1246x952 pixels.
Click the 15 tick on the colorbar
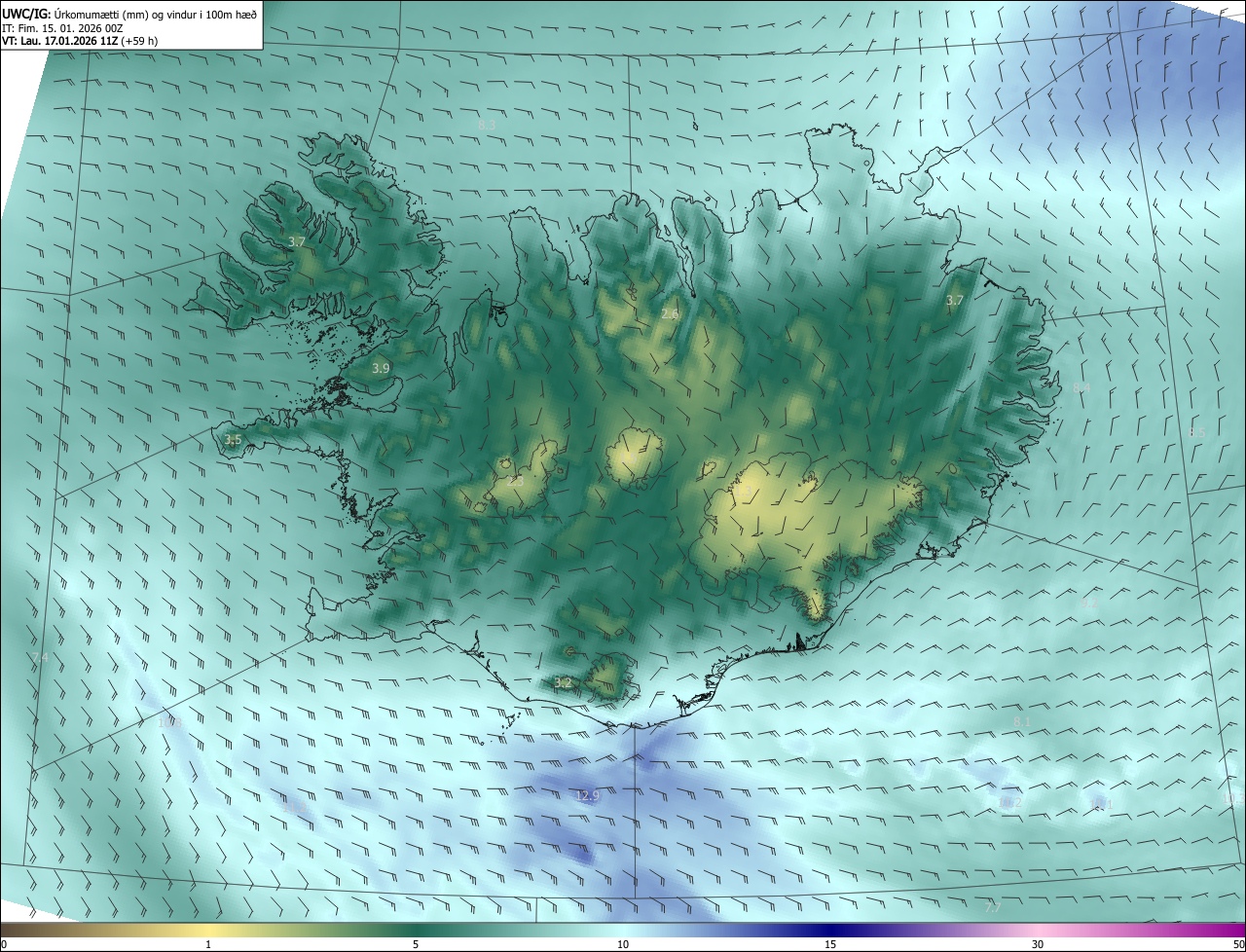830,944
